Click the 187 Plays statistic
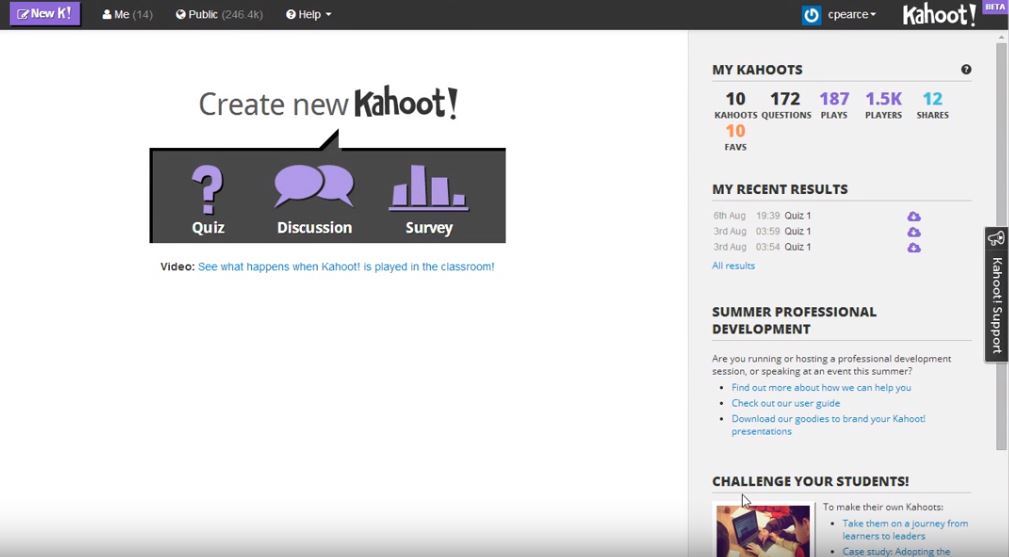Viewport: 1009px width, 557px height. coord(834,105)
